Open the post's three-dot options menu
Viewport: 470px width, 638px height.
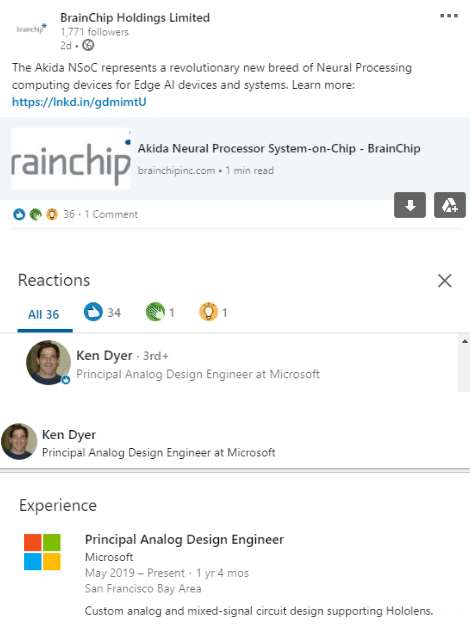tap(449, 16)
